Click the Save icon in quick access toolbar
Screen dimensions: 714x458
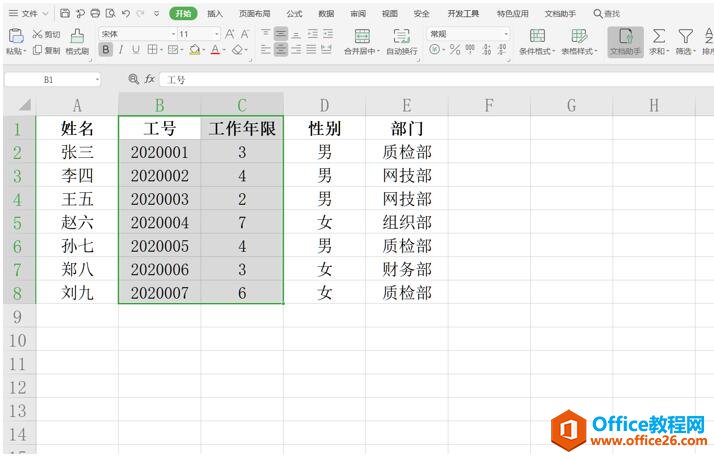click(x=65, y=14)
